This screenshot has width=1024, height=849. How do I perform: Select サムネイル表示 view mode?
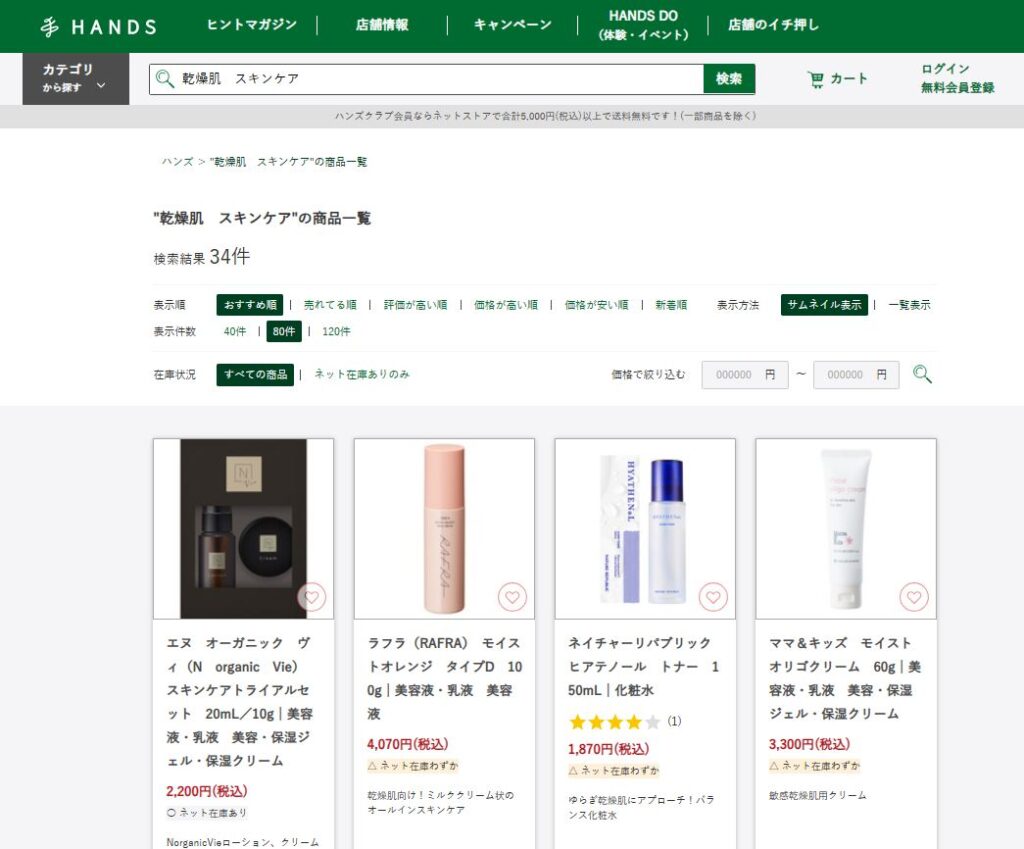click(824, 305)
